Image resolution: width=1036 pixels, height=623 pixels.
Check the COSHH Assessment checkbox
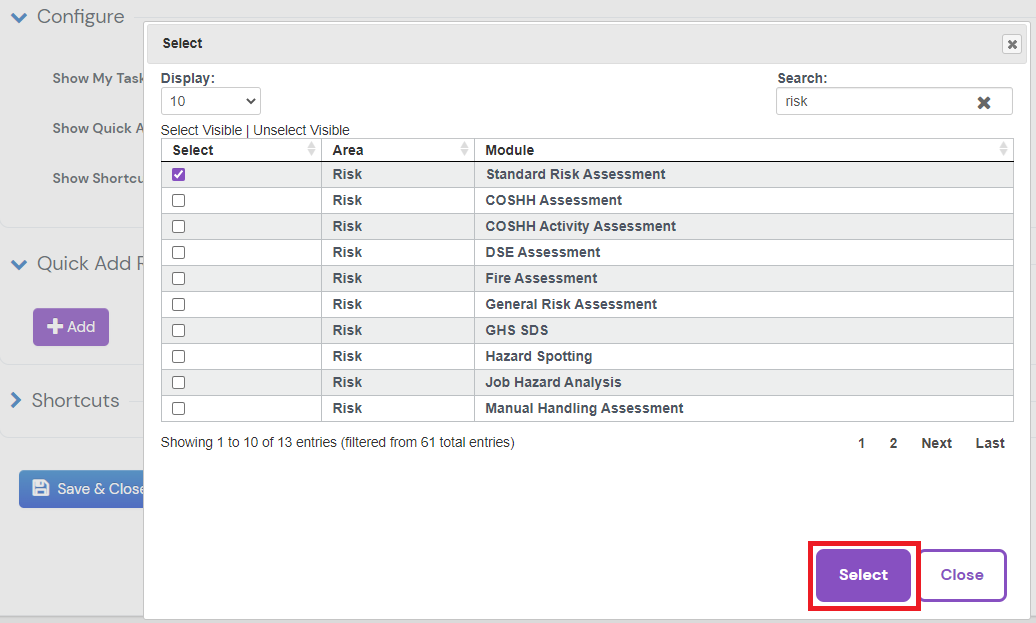pyautogui.click(x=179, y=200)
